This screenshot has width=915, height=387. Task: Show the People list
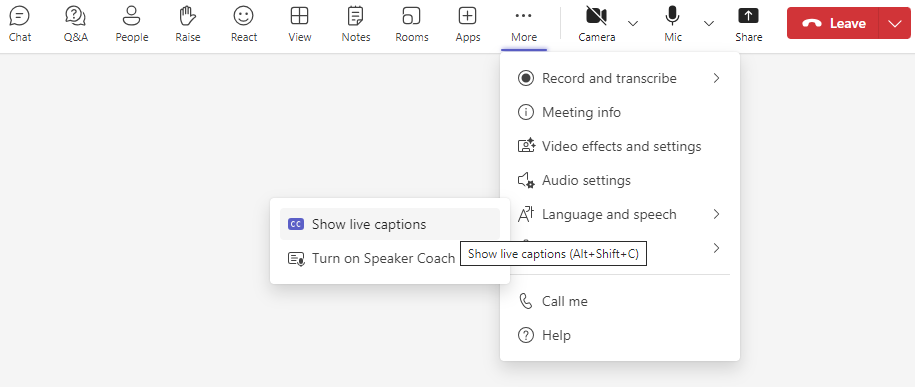point(132,24)
